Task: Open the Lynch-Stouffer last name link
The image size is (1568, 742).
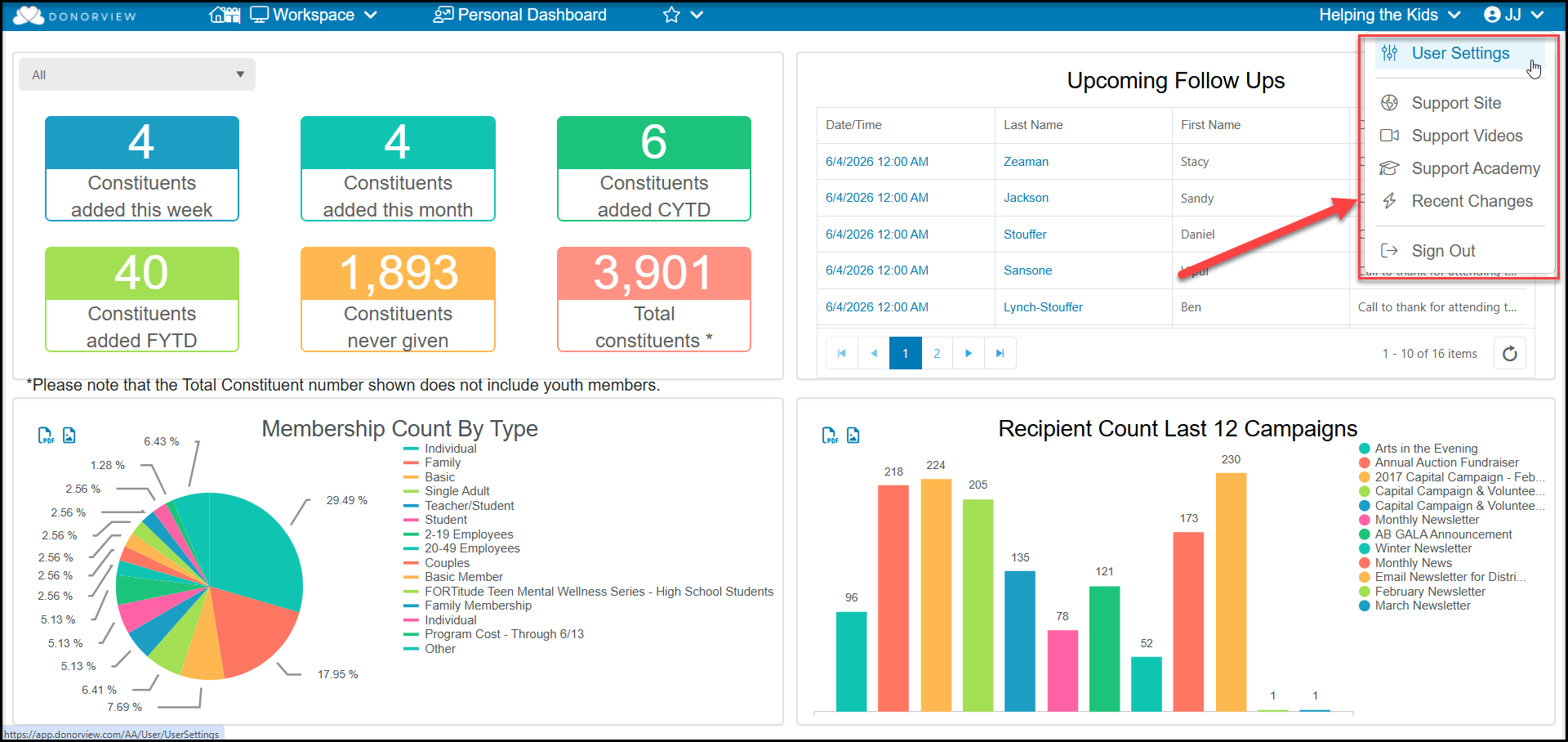Action: point(1043,307)
